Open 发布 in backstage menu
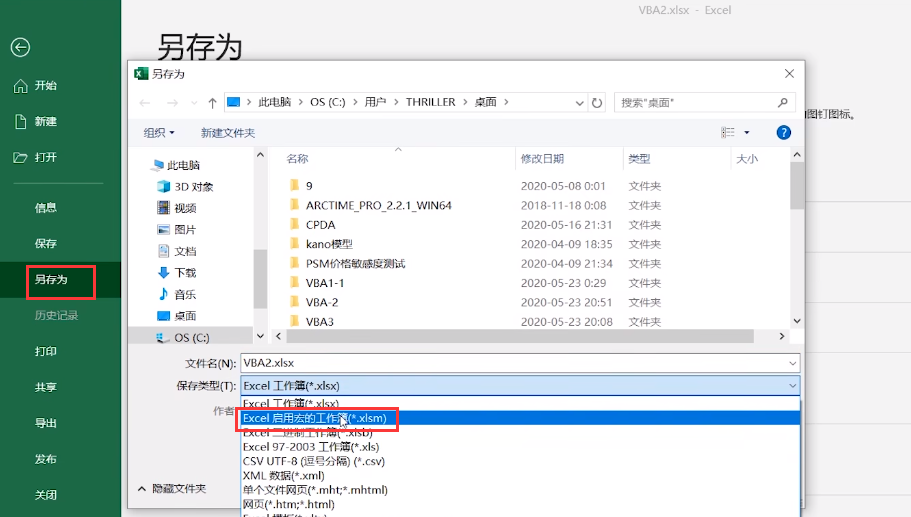 tap(45, 459)
